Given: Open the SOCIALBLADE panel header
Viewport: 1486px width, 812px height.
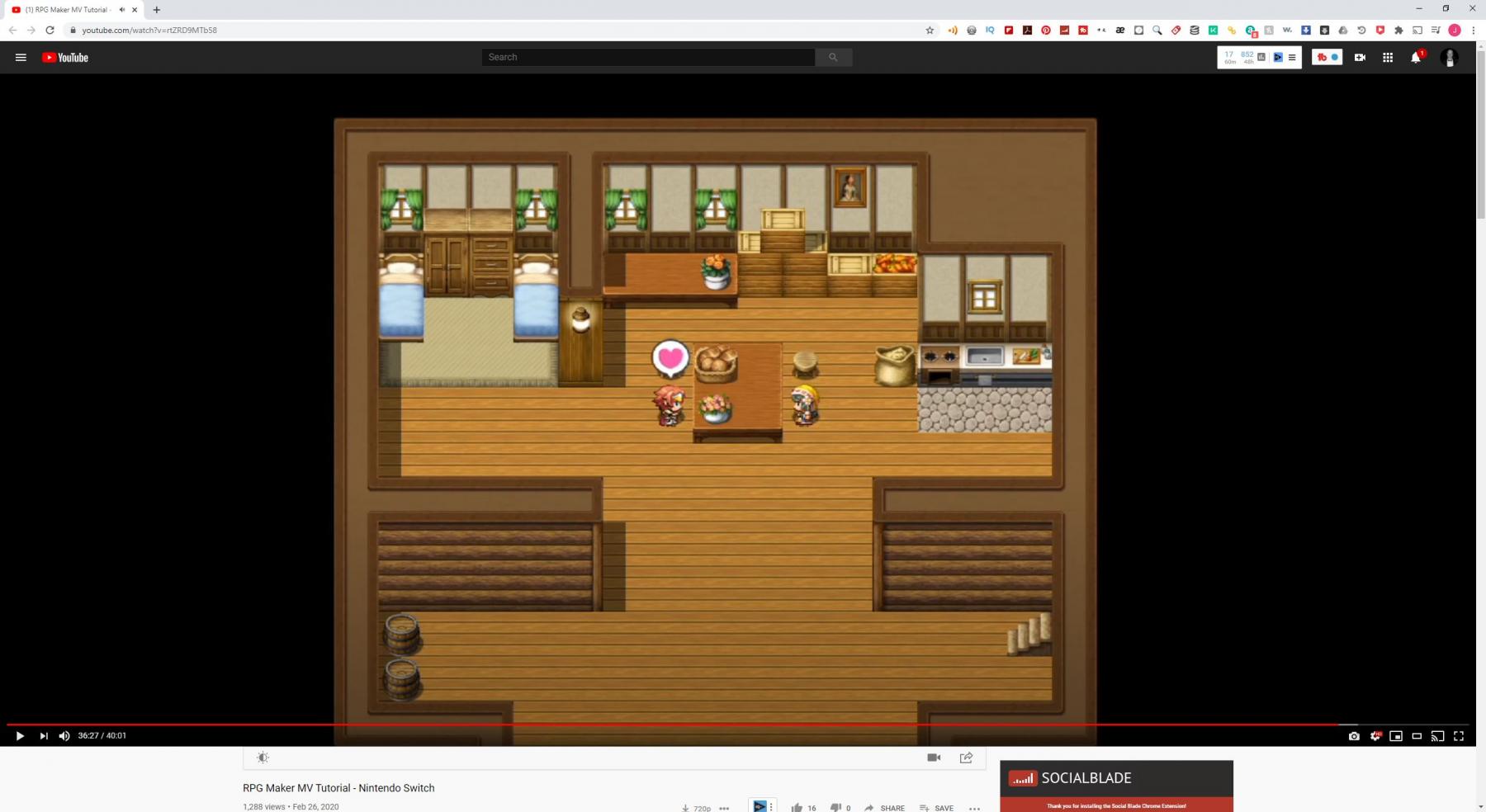Looking at the screenshot, I should click(x=1116, y=778).
